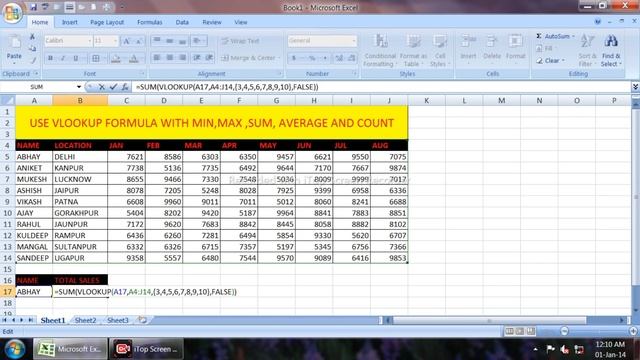The height and width of the screenshot is (360, 640).
Task: Open the View tab
Action: [241, 22]
